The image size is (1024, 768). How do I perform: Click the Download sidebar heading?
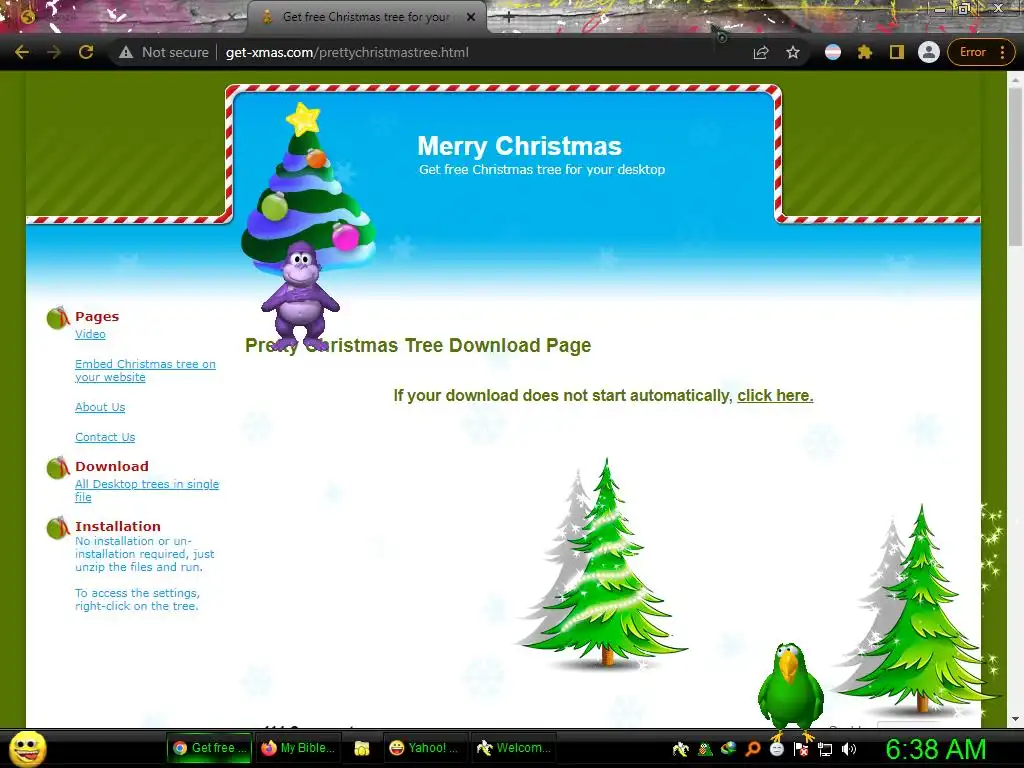(x=112, y=466)
